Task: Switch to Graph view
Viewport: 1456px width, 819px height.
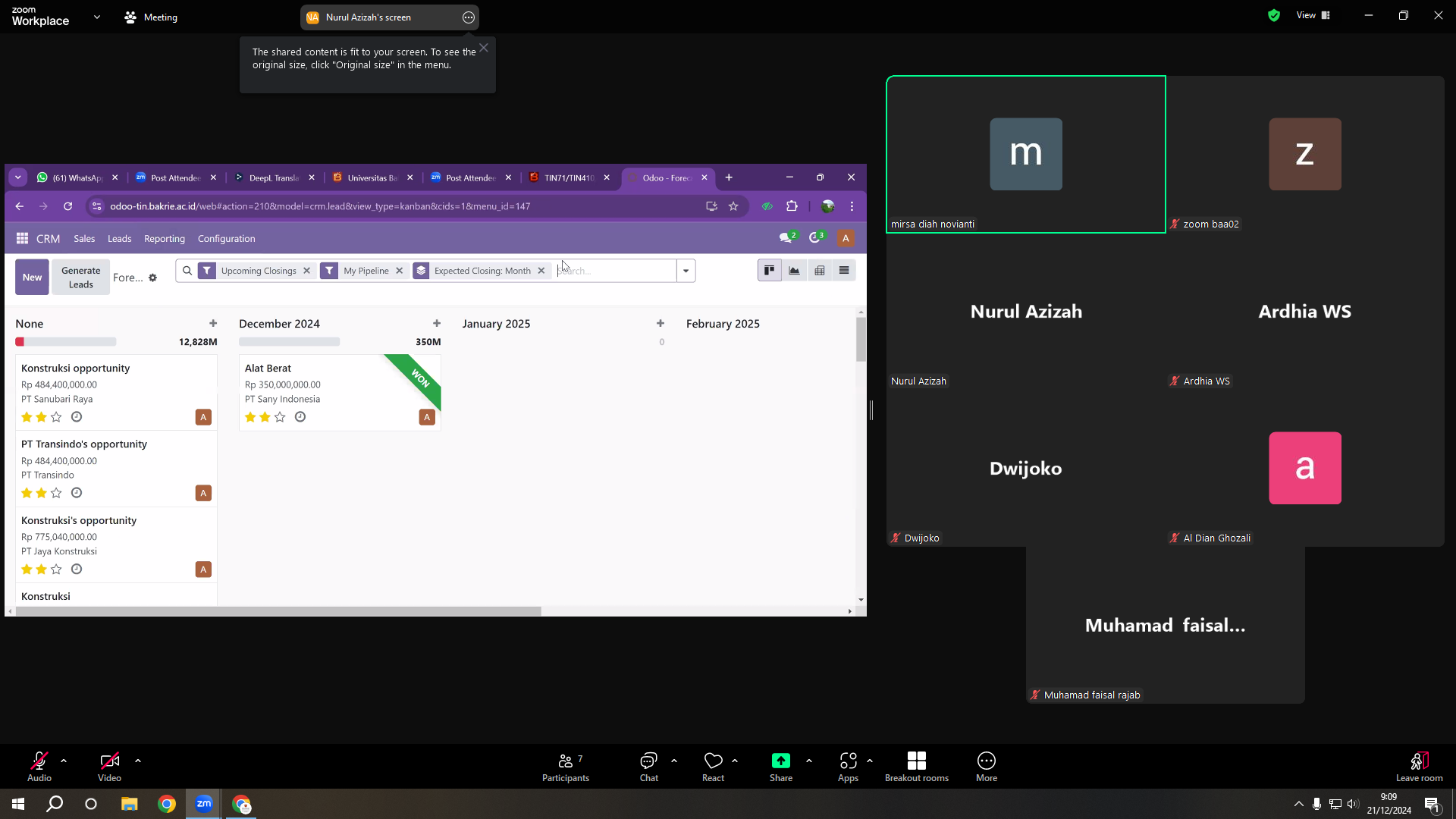Action: (795, 271)
